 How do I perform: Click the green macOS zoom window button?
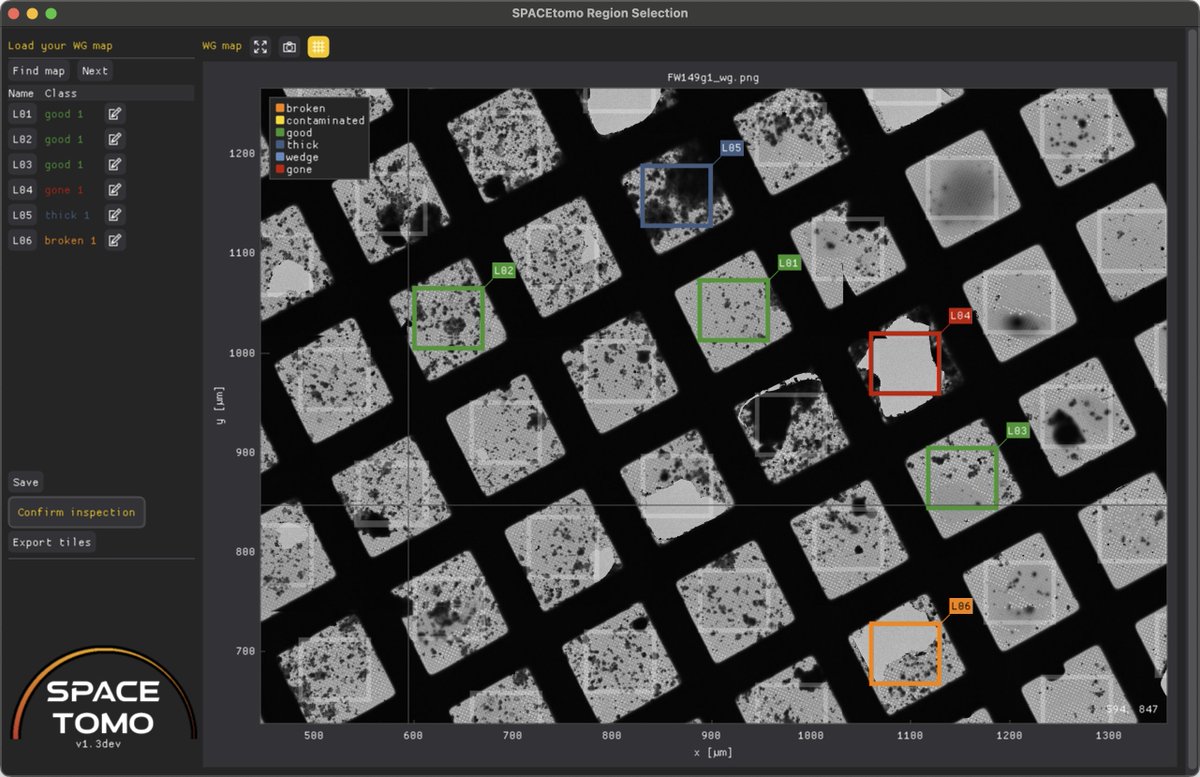pyautogui.click(x=51, y=14)
